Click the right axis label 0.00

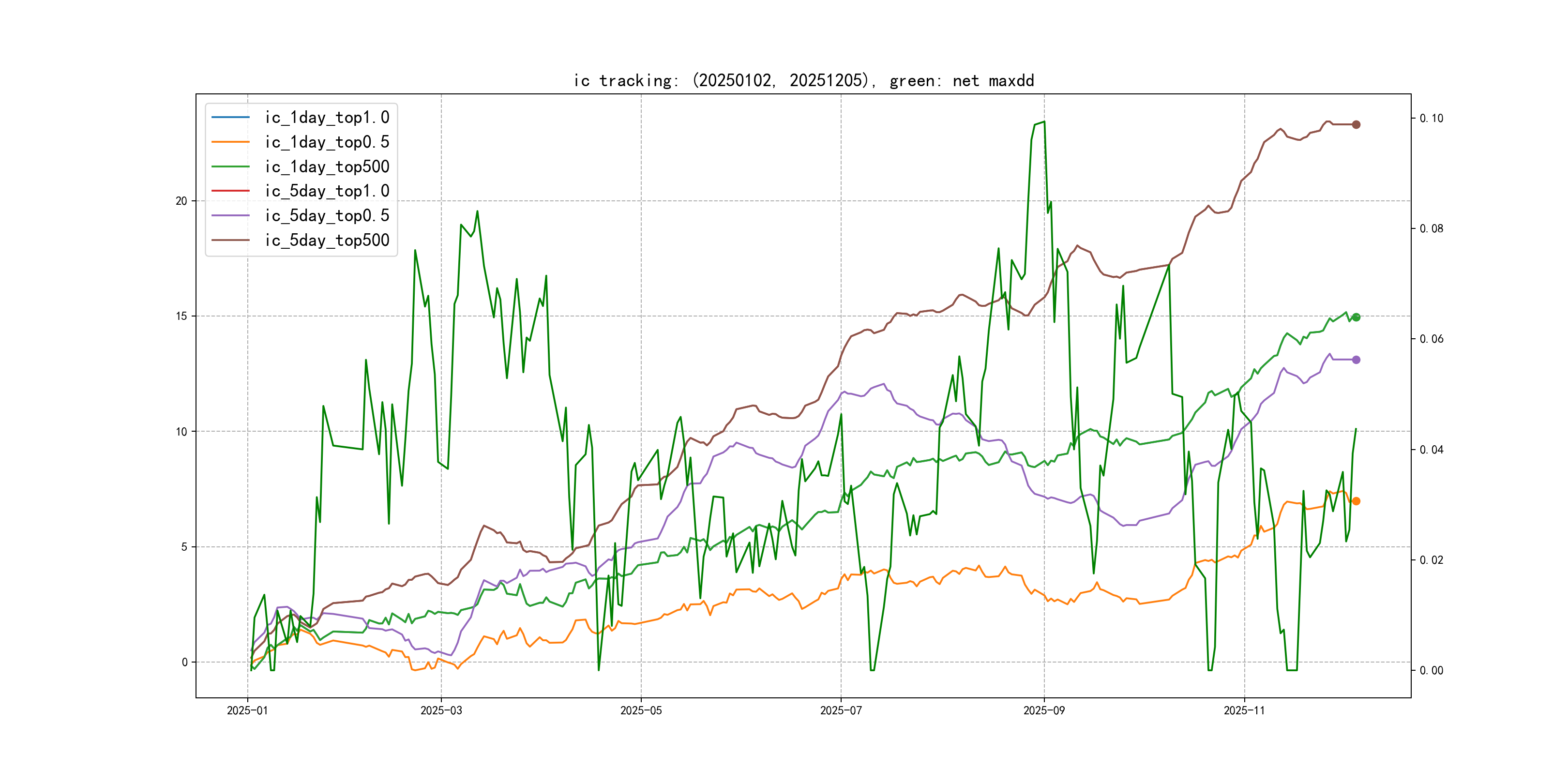point(1431,670)
